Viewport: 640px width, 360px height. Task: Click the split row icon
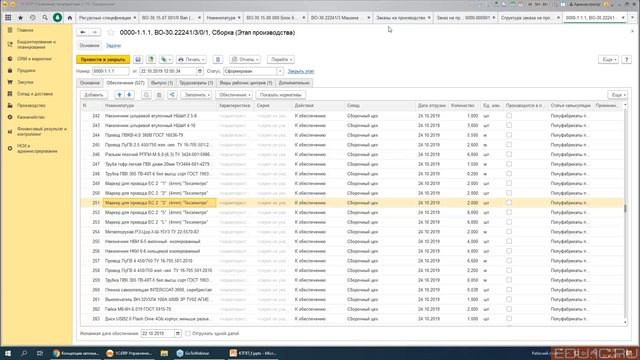[172, 95]
